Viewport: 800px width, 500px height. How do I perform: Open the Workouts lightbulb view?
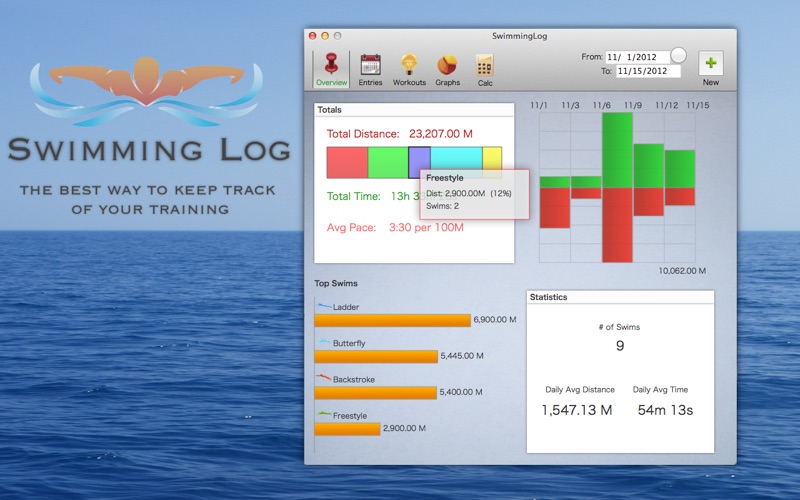coord(409,69)
